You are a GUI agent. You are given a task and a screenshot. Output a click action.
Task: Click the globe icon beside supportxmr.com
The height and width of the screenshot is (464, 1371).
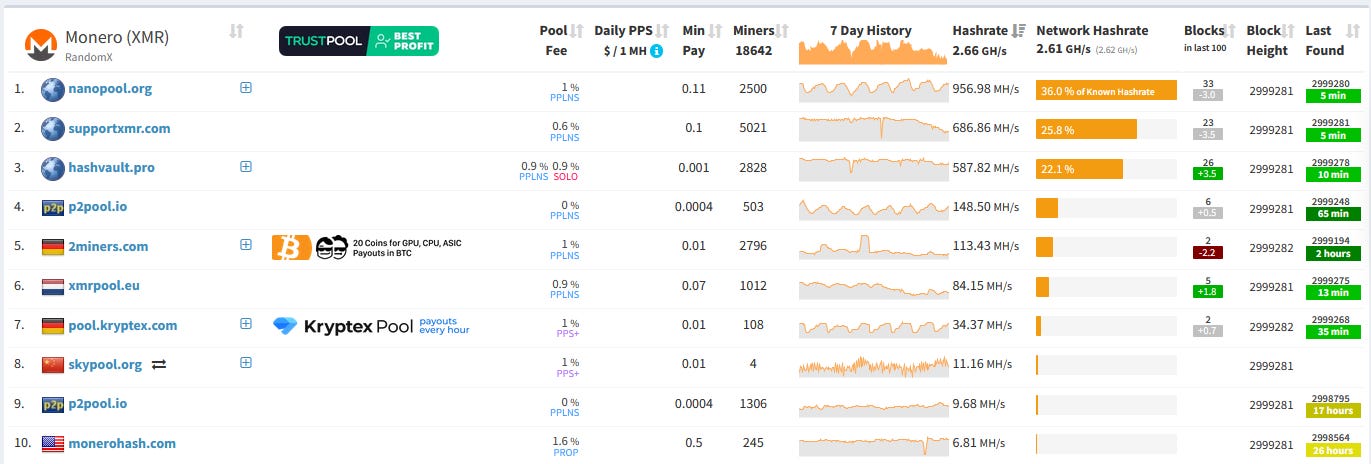click(52, 129)
